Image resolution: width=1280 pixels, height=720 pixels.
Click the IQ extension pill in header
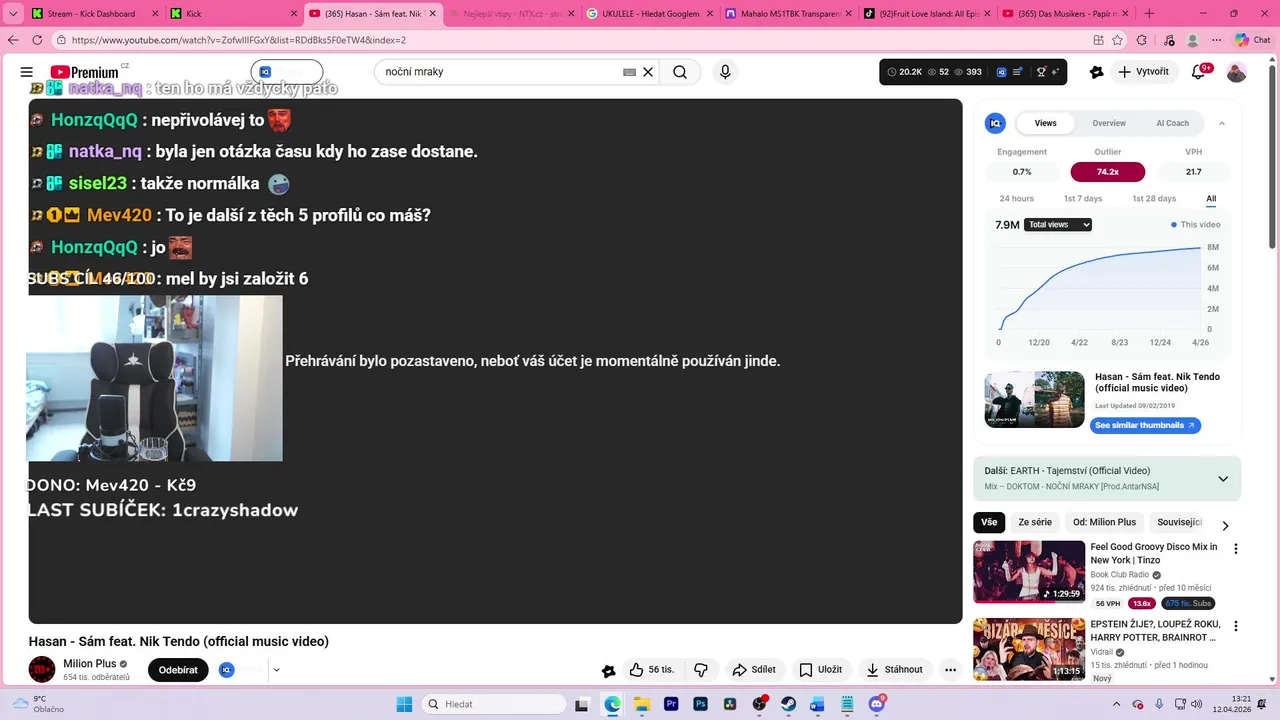point(286,72)
